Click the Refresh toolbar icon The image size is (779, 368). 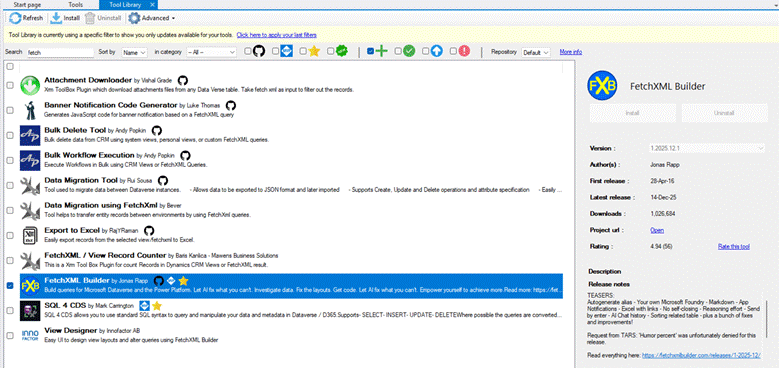pos(15,18)
